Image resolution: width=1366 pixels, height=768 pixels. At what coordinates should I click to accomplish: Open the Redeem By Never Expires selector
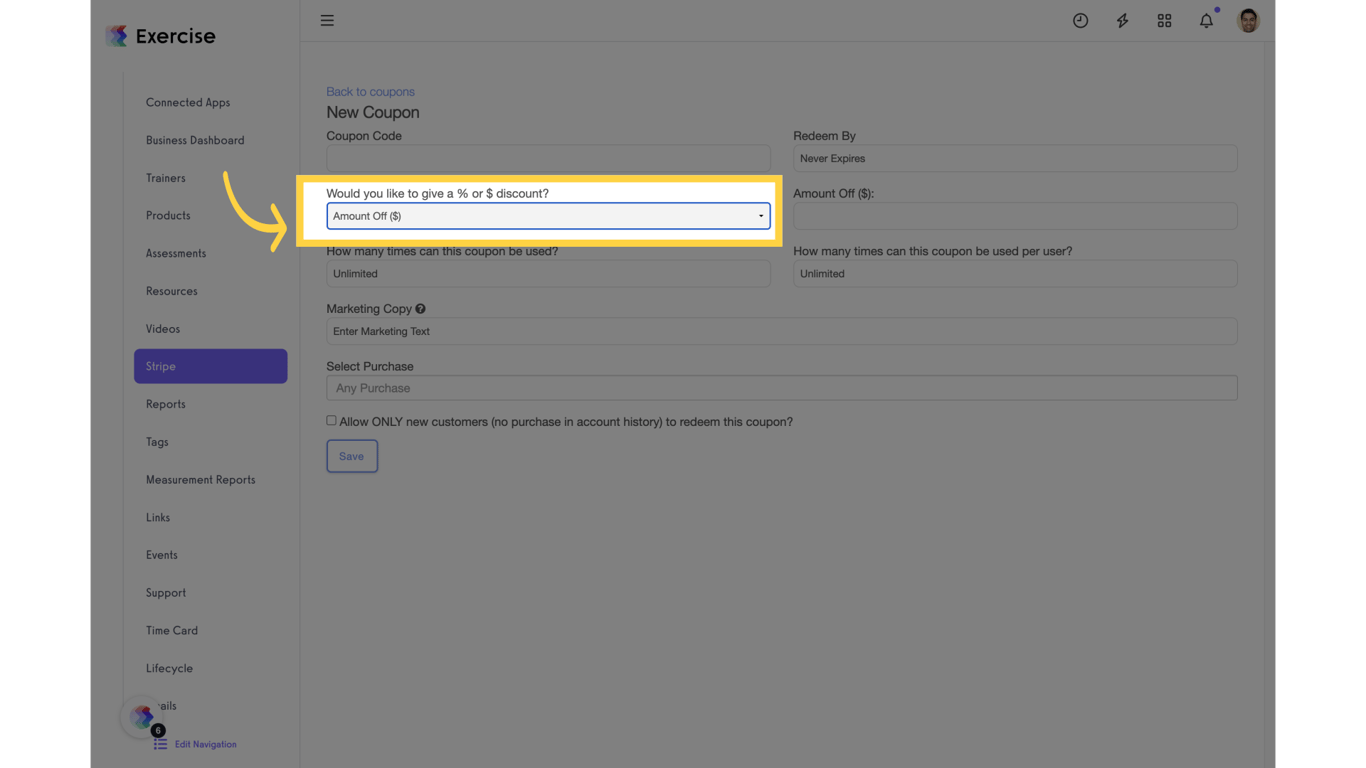tap(1015, 158)
